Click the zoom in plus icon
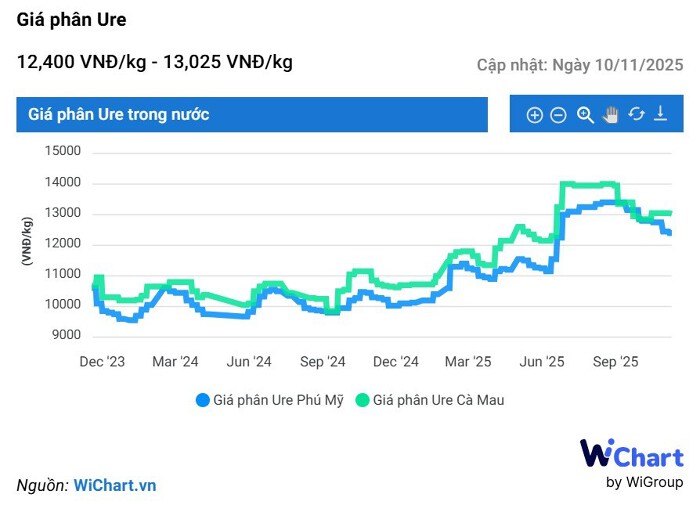 click(x=534, y=115)
